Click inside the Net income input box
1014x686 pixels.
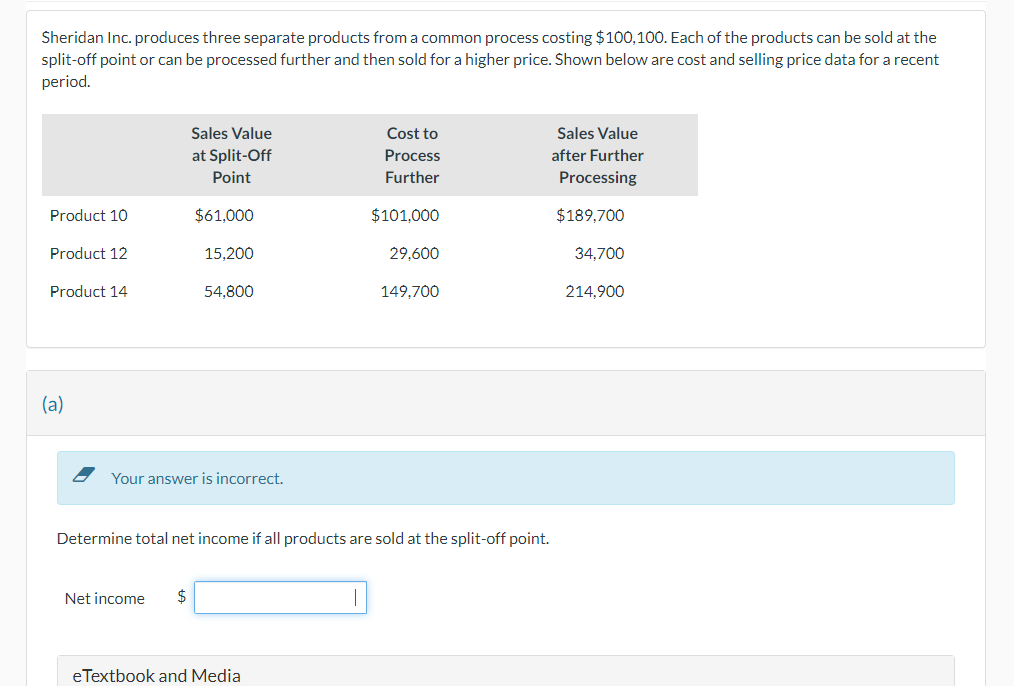coord(279,596)
